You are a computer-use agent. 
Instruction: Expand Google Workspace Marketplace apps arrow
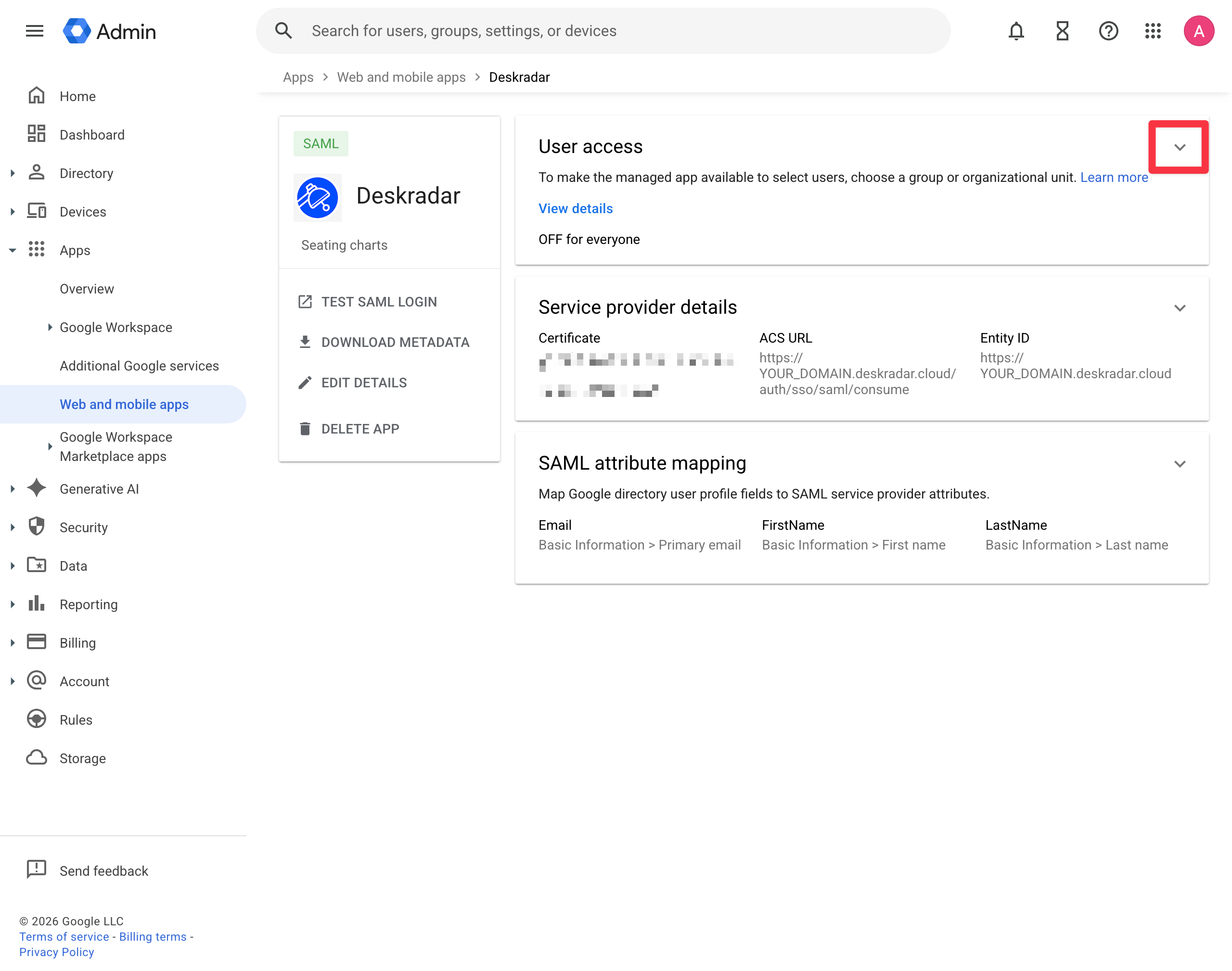point(50,446)
